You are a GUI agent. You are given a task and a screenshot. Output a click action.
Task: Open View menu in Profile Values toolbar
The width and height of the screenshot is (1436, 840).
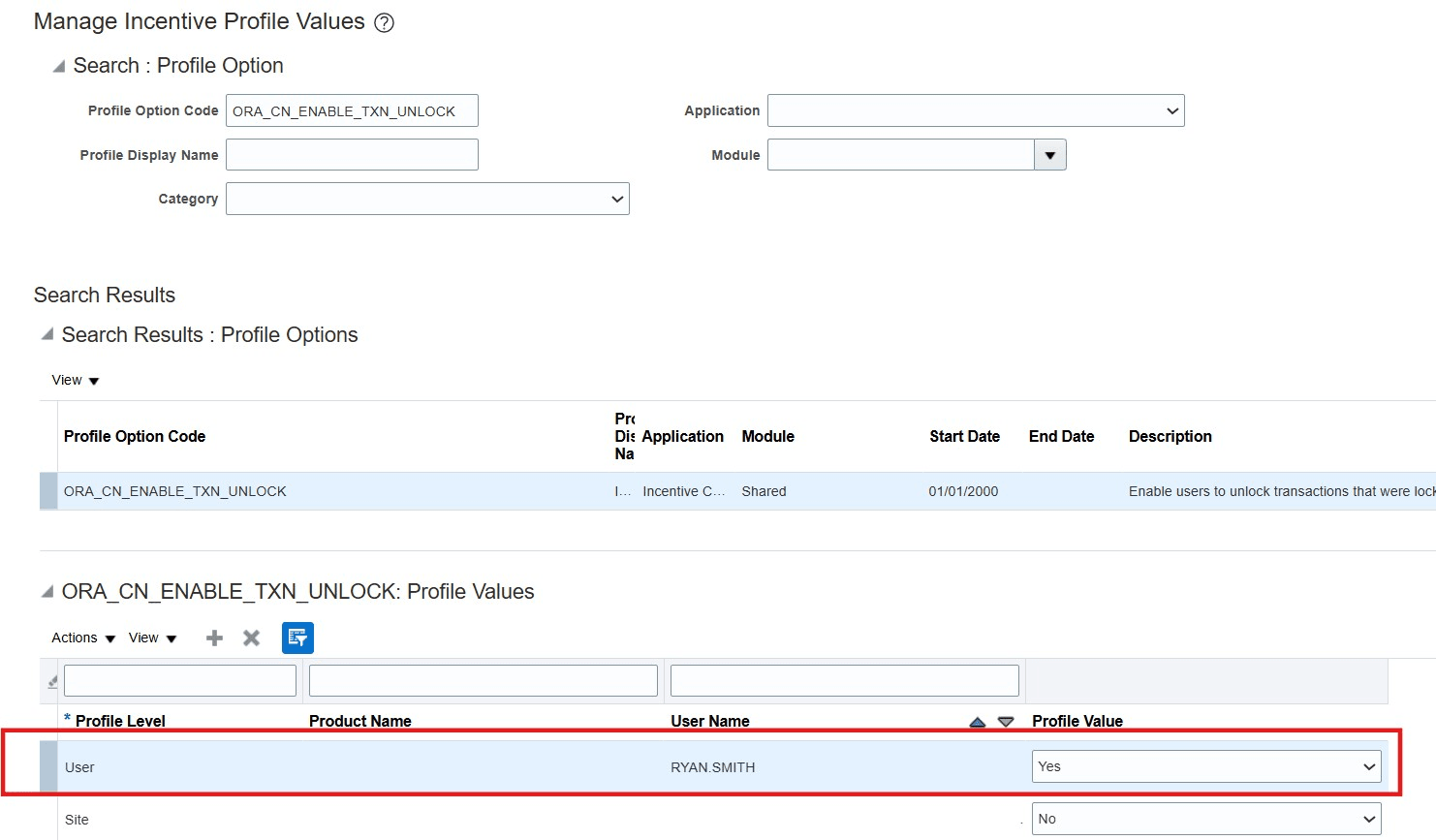click(x=153, y=638)
